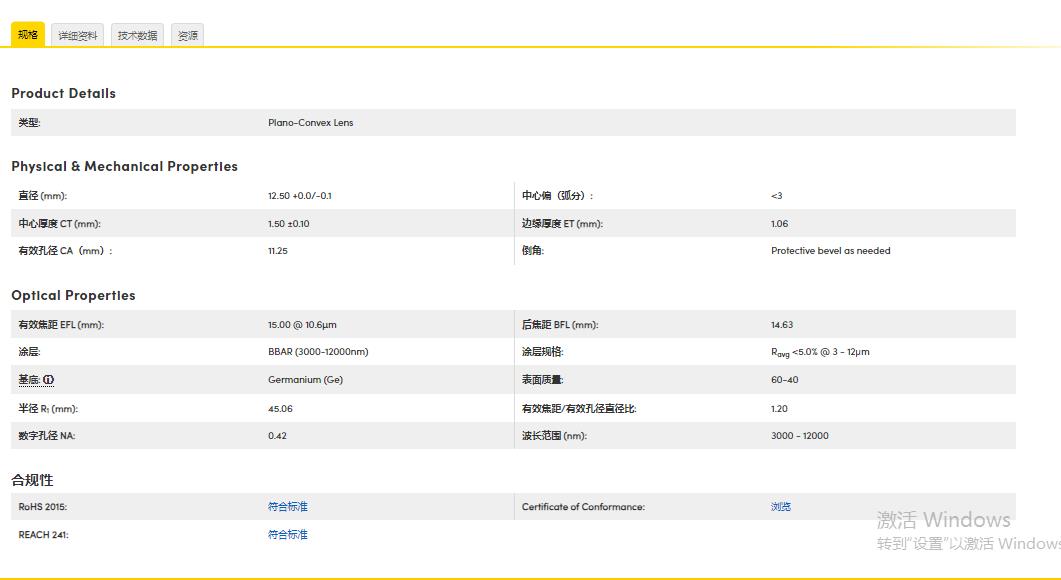Open the 资源 tab
Screen dimensions: 1061x580
coord(187,33)
